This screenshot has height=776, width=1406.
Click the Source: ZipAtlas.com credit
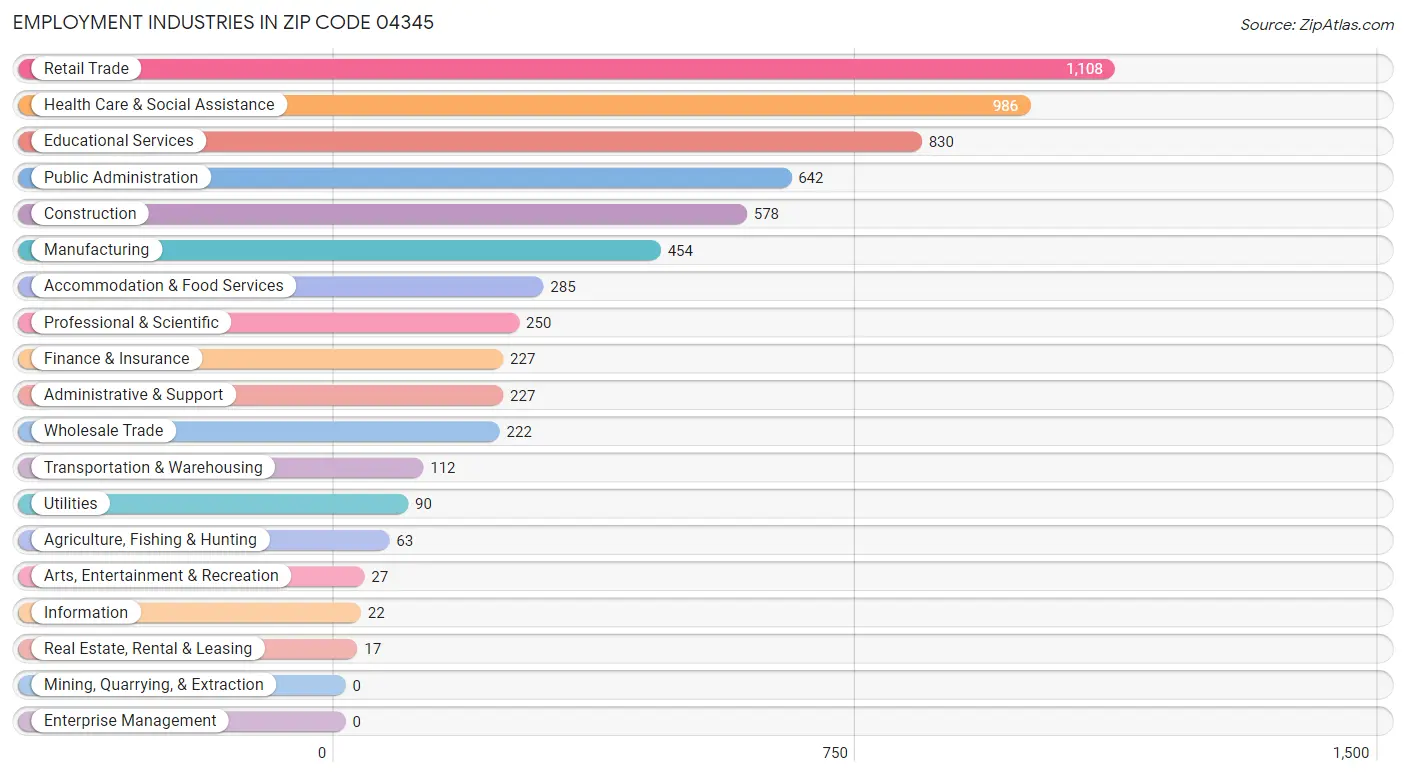1317,25
